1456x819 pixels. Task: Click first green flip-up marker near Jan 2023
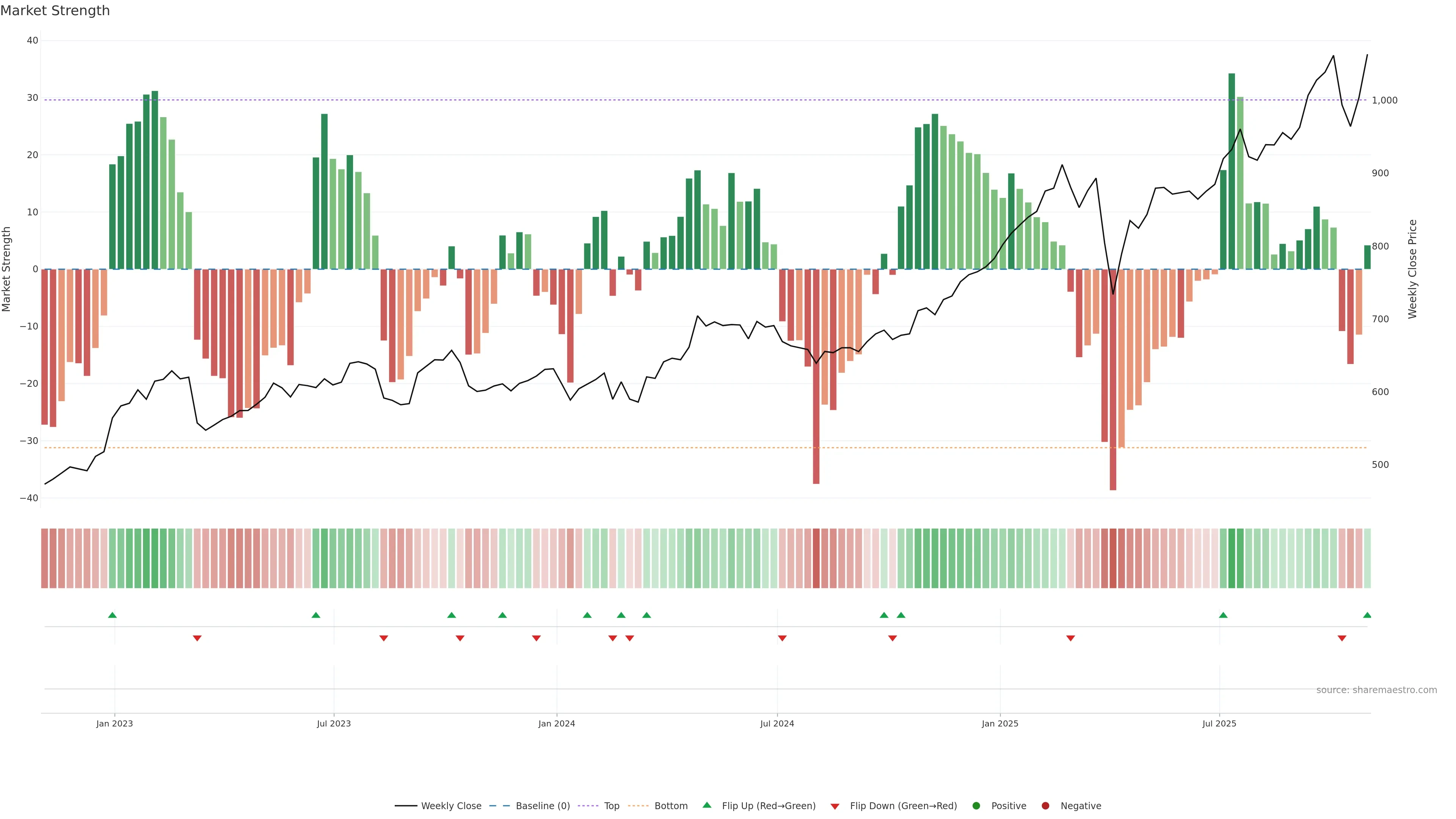(x=113, y=615)
